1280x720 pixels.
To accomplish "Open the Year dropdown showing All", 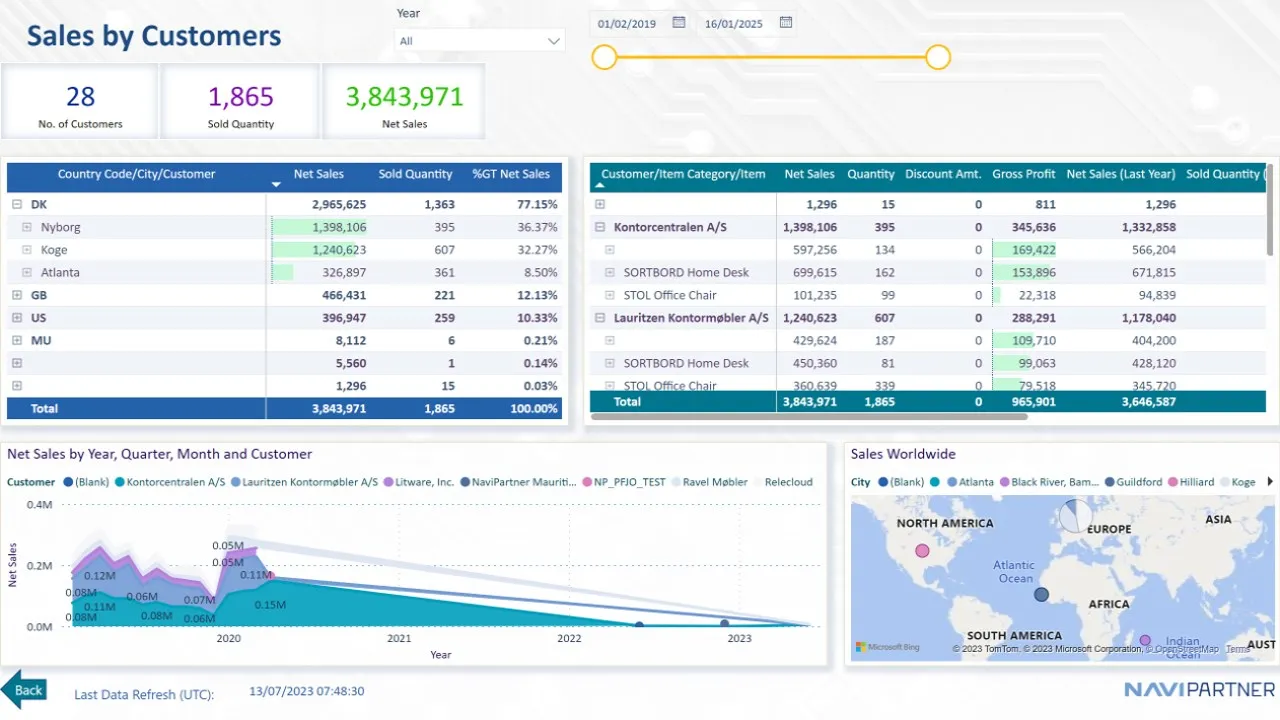I will click(480, 41).
